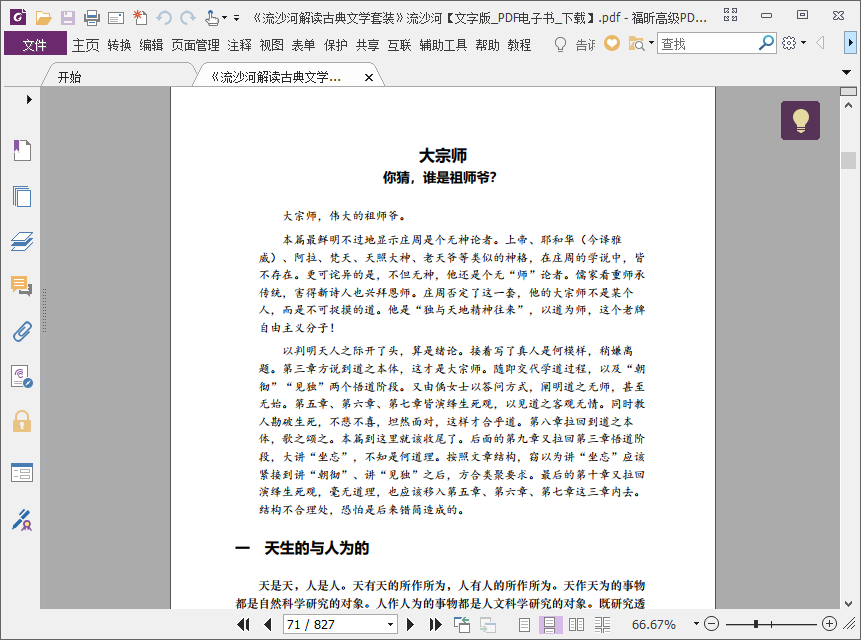This screenshot has width=861, height=640.
Task: Switch to the 主页 ribbon tab
Action: coord(86,44)
